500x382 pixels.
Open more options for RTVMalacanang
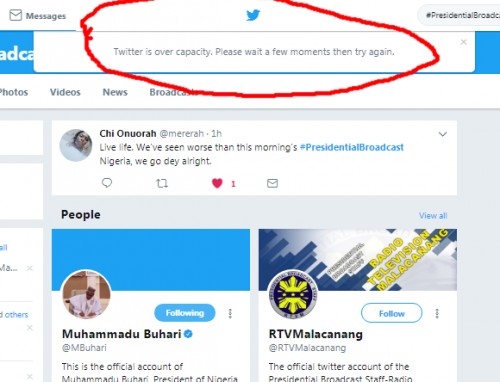click(437, 313)
